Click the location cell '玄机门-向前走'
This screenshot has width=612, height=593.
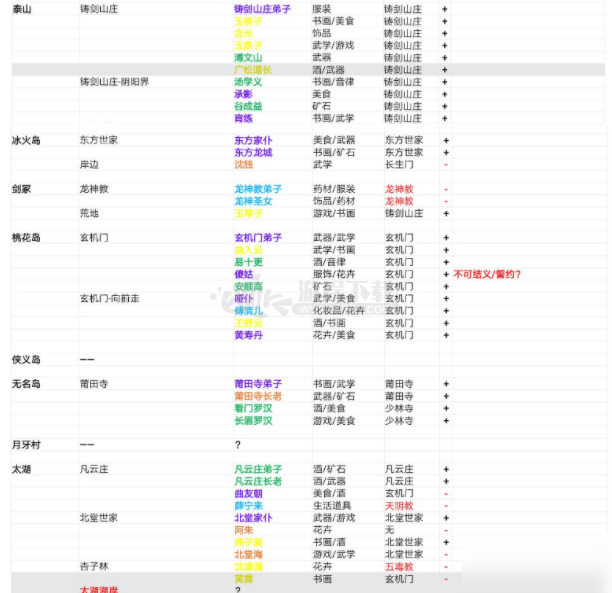pos(110,298)
